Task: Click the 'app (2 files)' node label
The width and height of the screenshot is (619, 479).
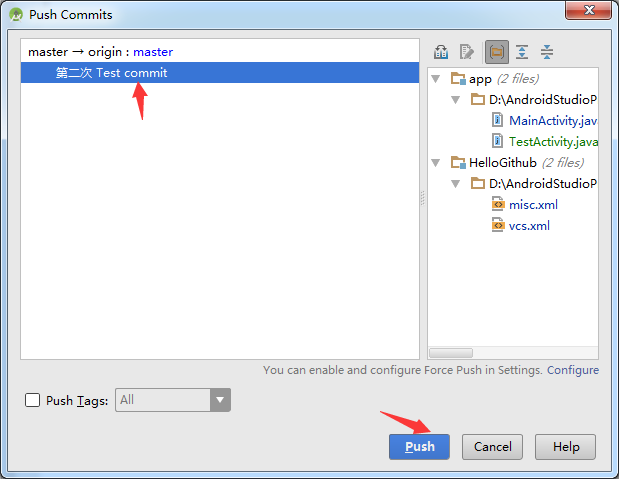Action: (x=504, y=79)
